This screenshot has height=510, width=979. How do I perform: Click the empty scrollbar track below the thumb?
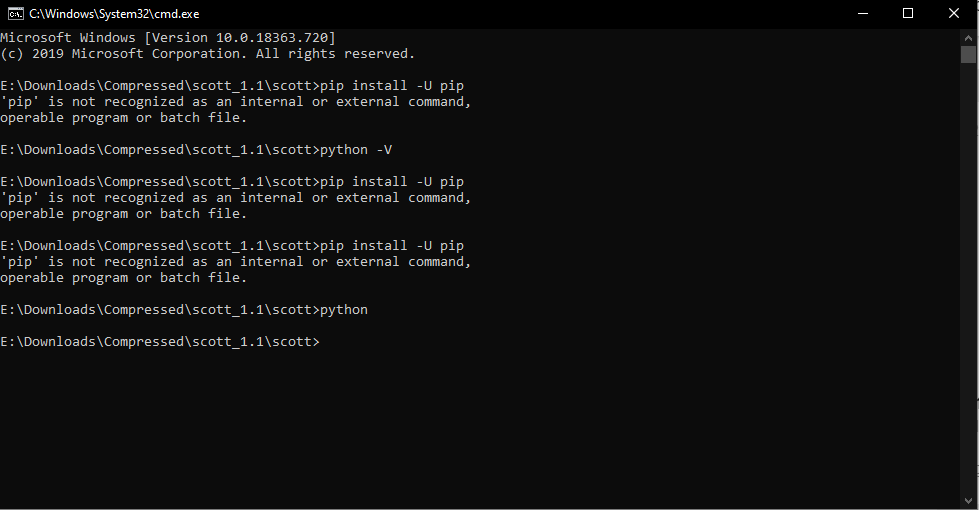click(969, 280)
